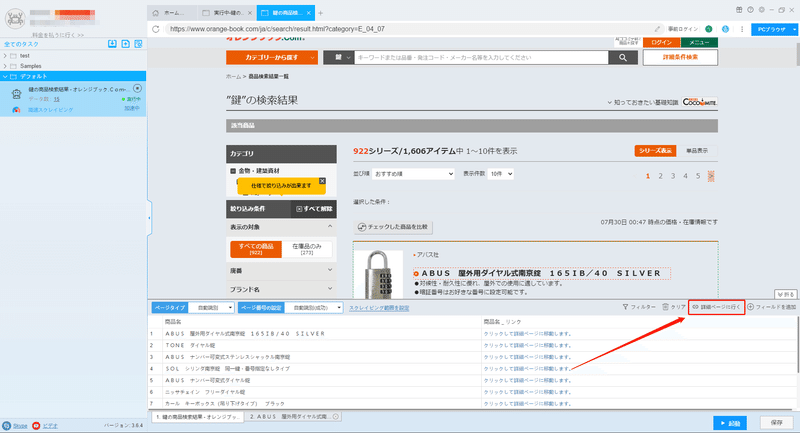Open the PCブラウザ dropdown arrow
Screen dimensions: 800x433
tap(794, 30)
